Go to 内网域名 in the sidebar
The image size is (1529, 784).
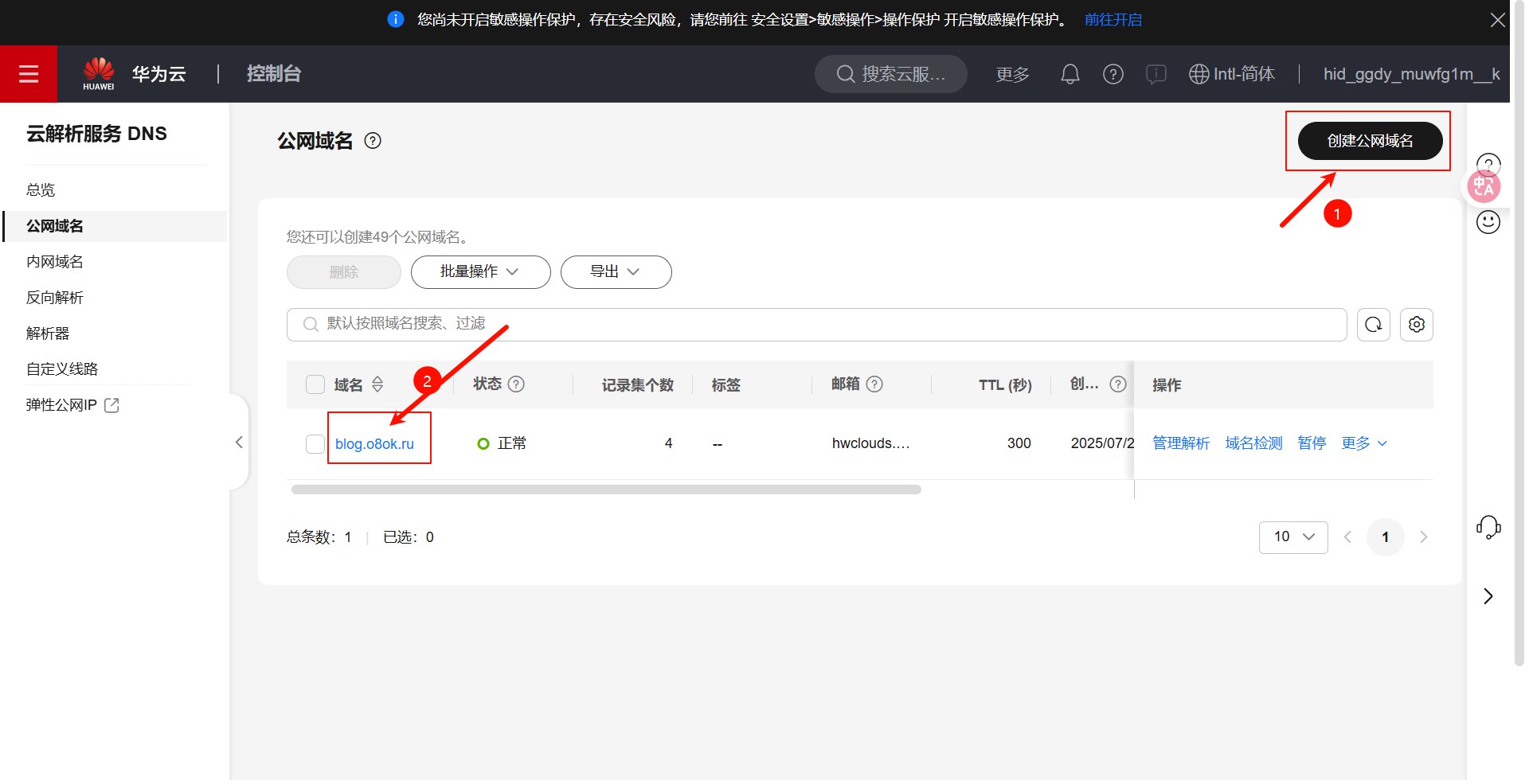tap(55, 262)
